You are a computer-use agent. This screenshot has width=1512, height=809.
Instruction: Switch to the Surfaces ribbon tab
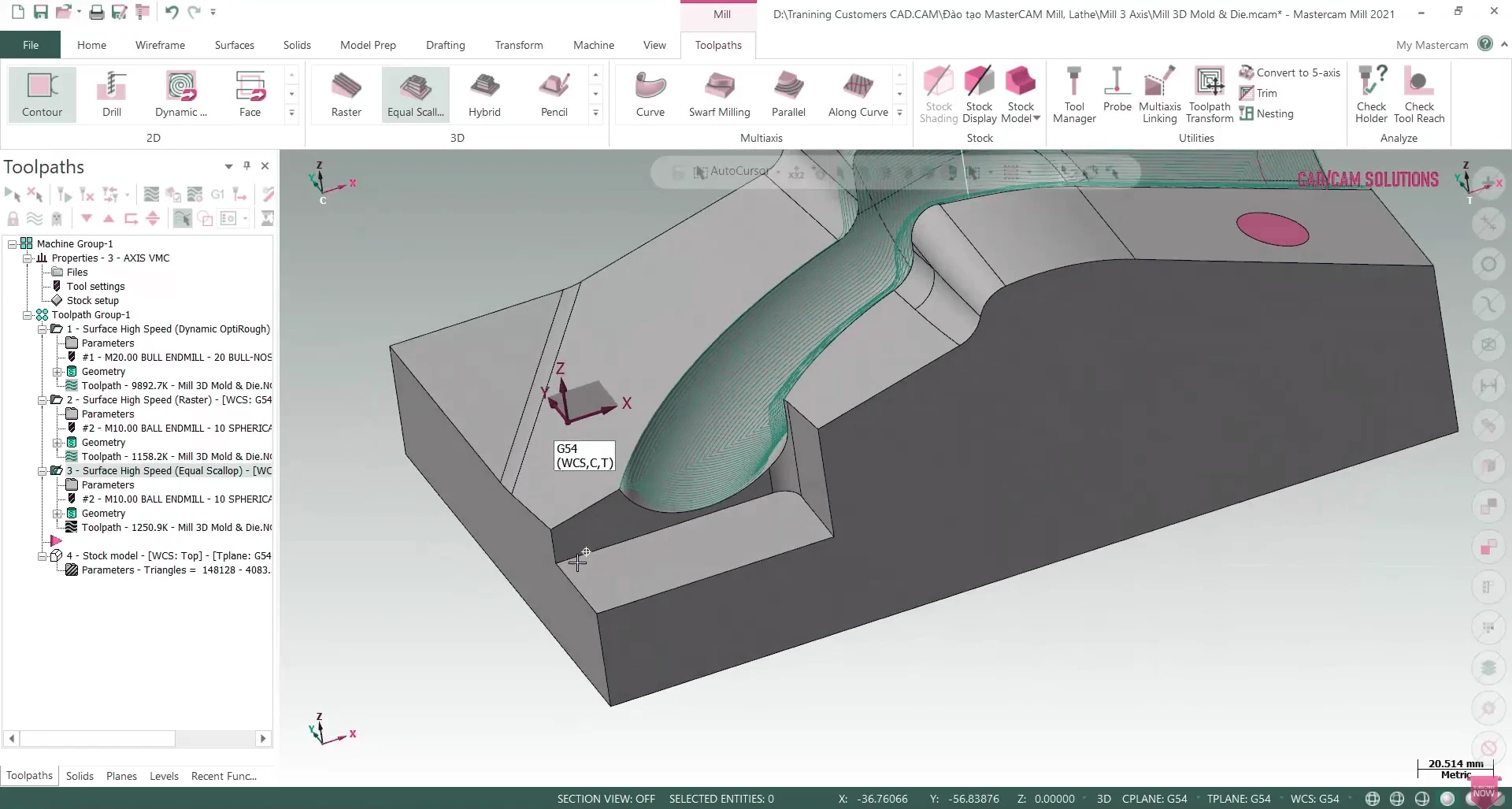tap(234, 45)
